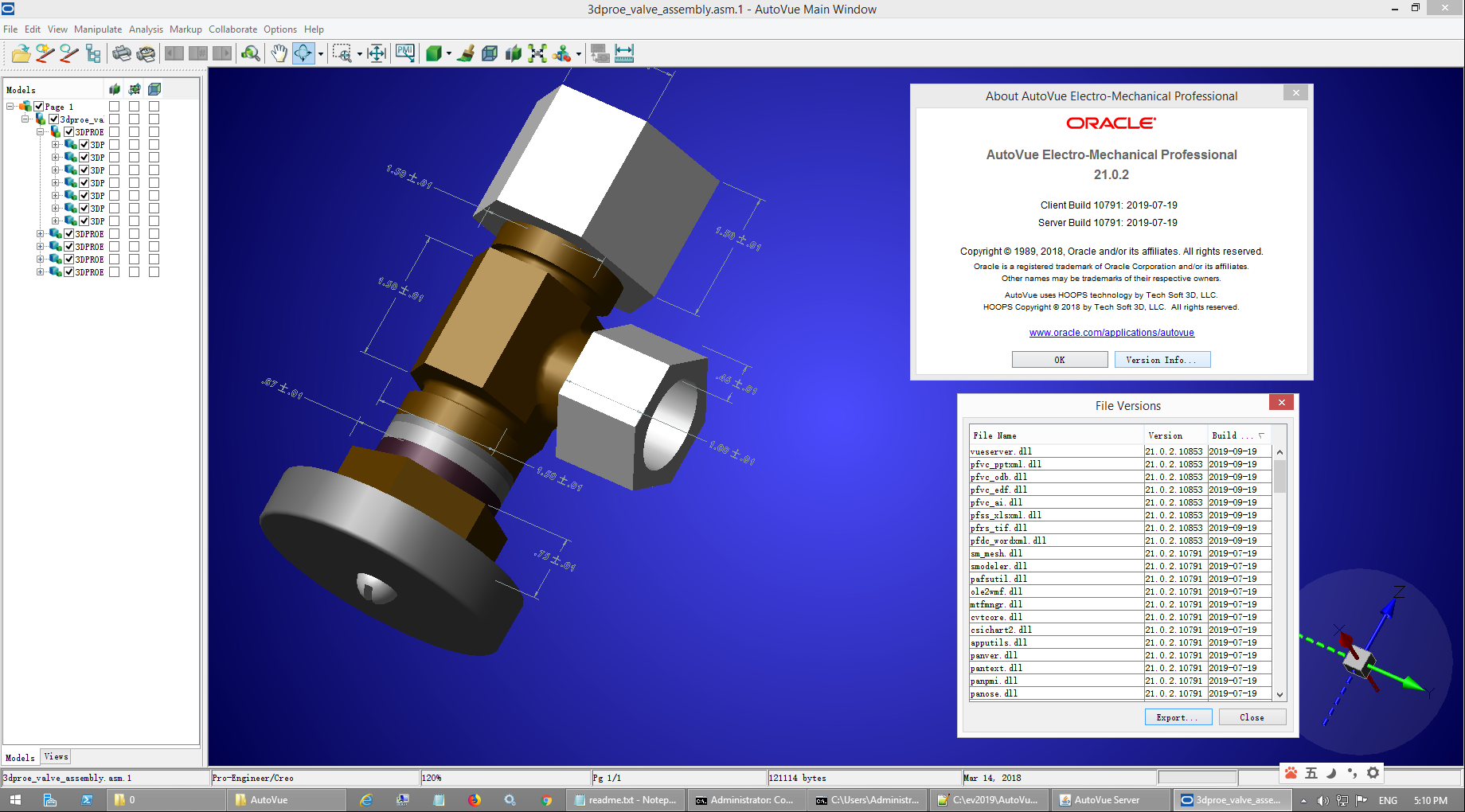
Task: Uncheck the Page 1 visibility checkbox
Action: pyautogui.click(x=39, y=106)
